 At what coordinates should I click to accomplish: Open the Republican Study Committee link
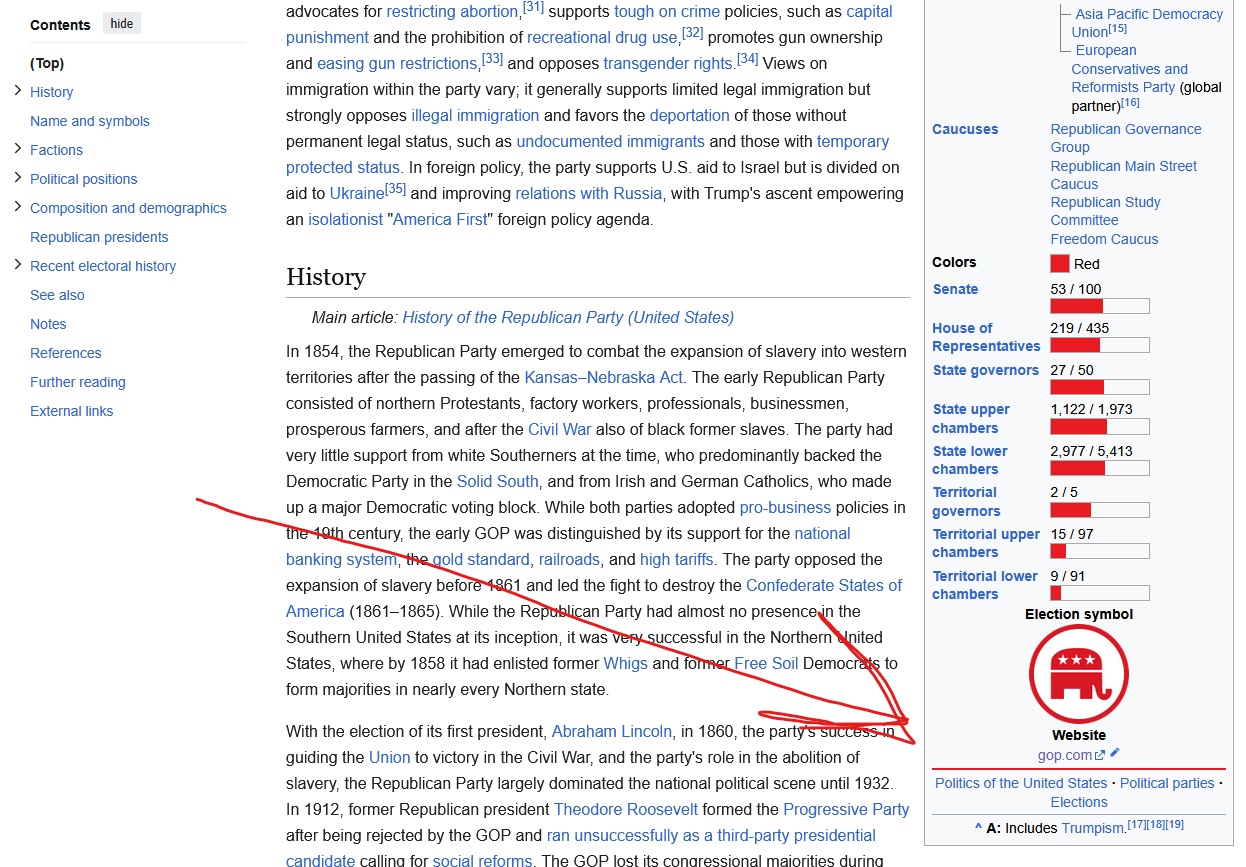pyautogui.click(x=1106, y=211)
